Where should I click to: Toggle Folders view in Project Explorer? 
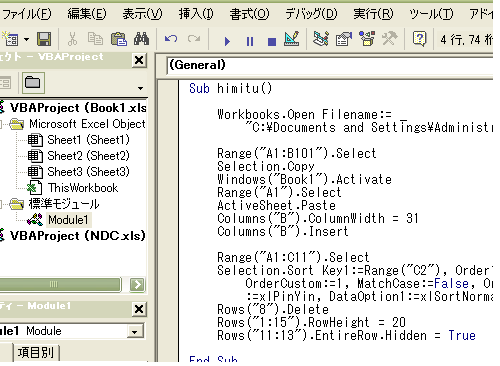pyautogui.click(x=33, y=82)
